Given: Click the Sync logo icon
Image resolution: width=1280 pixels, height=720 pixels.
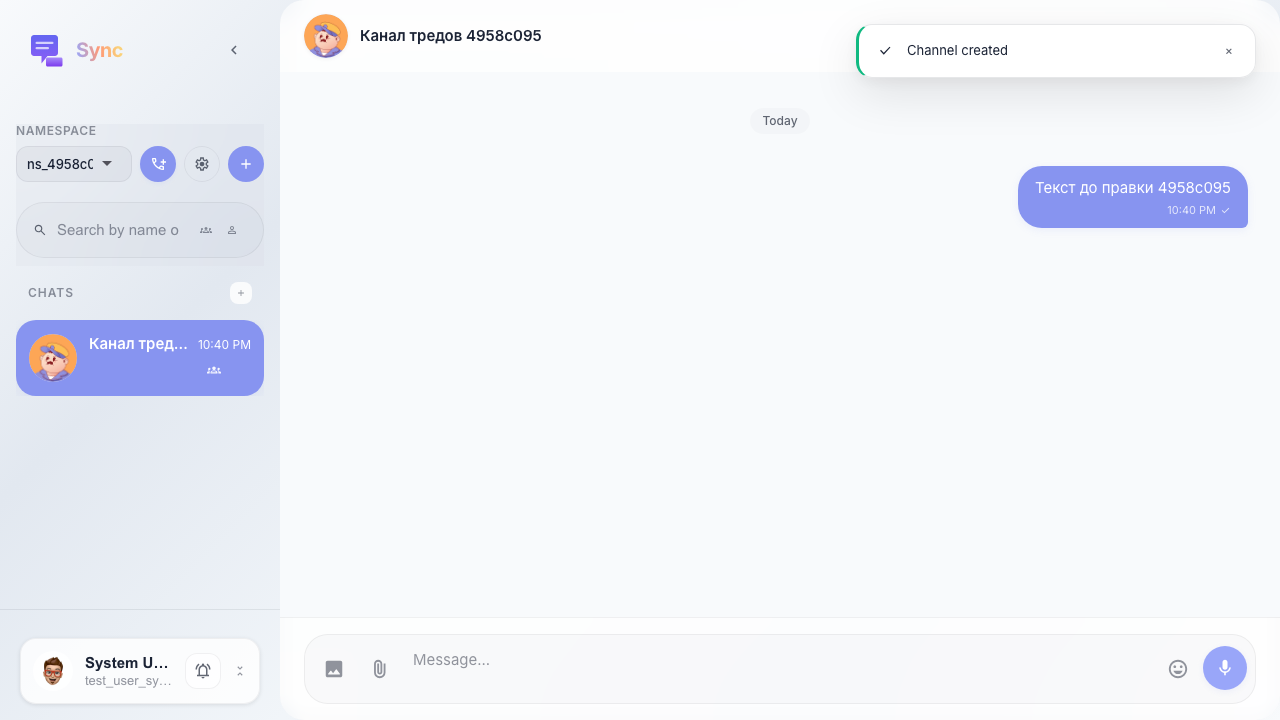Looking at the screenshot, I should tap(47, 50).
